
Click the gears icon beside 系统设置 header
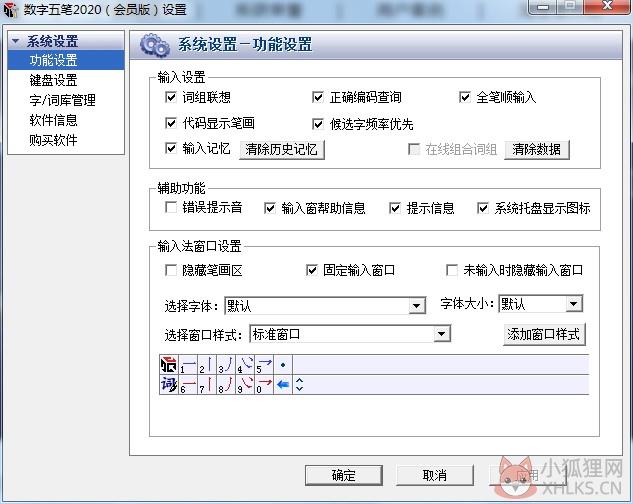click(x=155, y=45)
